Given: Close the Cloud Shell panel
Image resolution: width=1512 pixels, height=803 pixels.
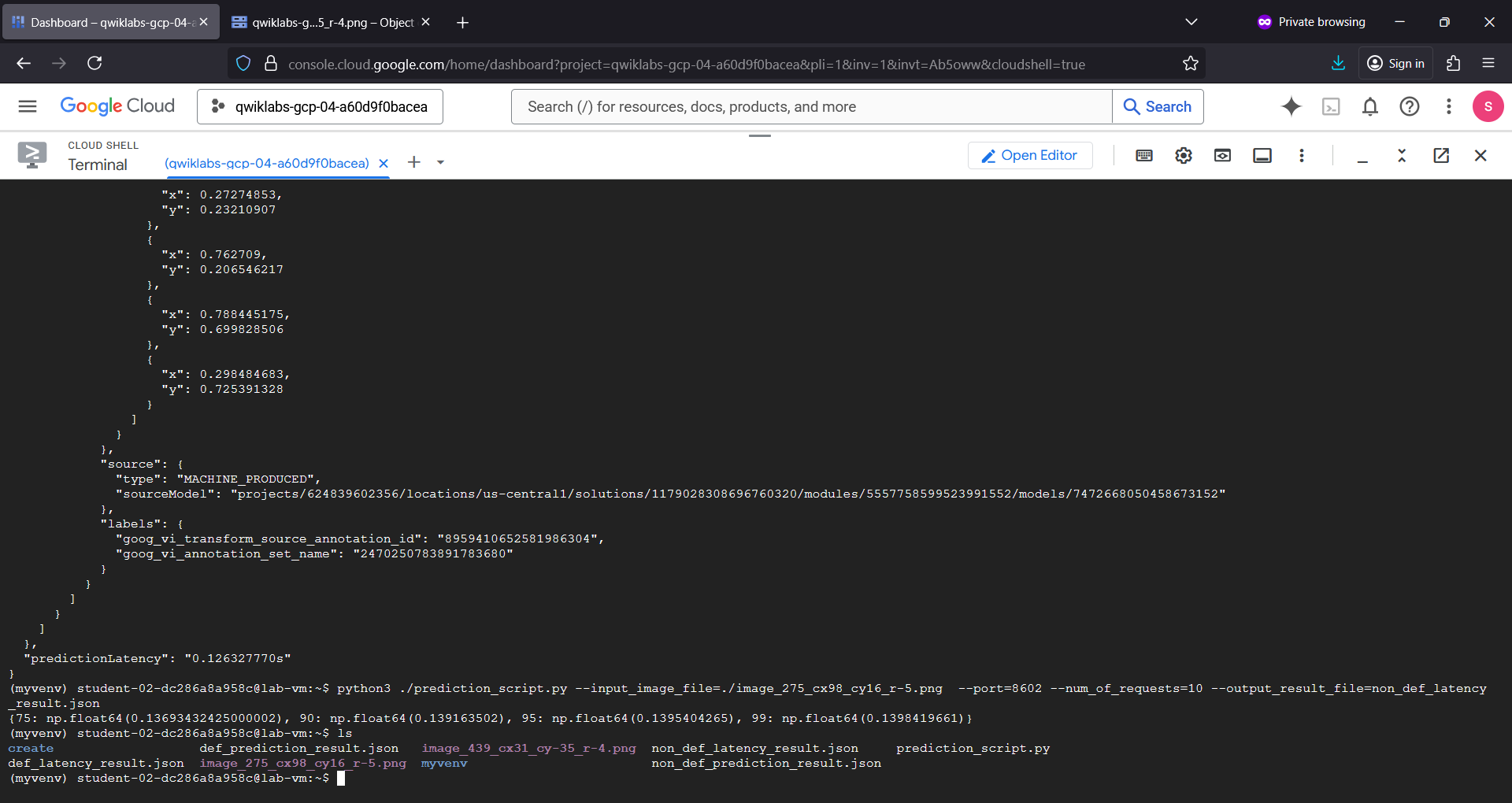Looking at the screenshot, I should (1480, 155).
